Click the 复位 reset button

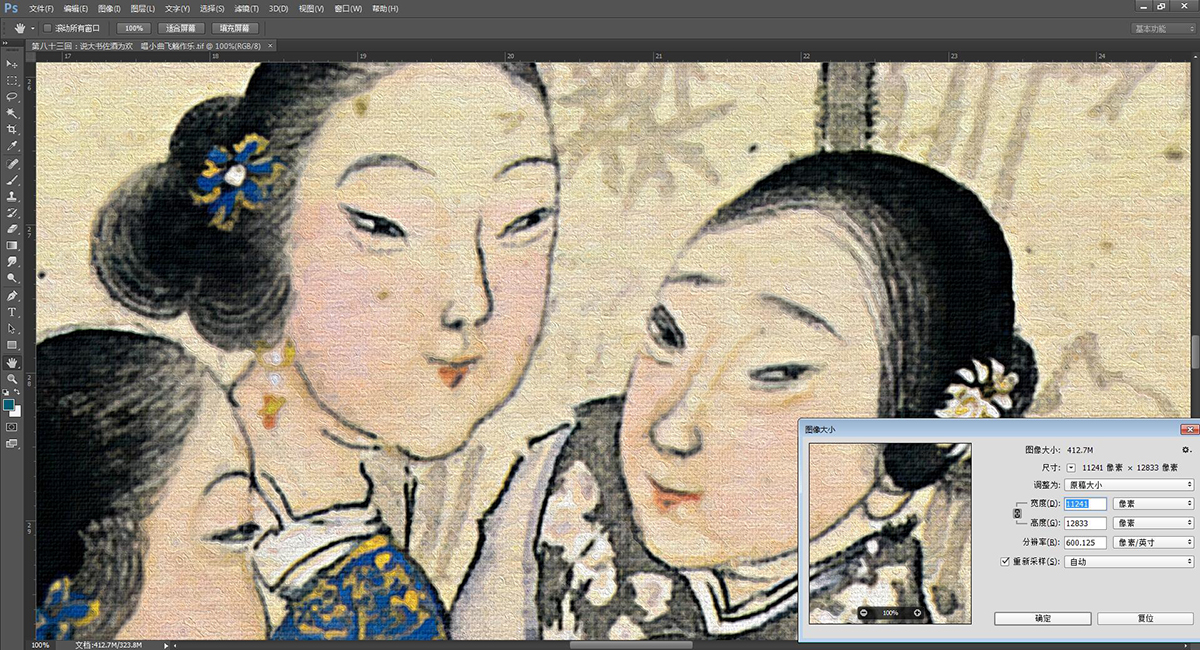tap(1145, 619)
